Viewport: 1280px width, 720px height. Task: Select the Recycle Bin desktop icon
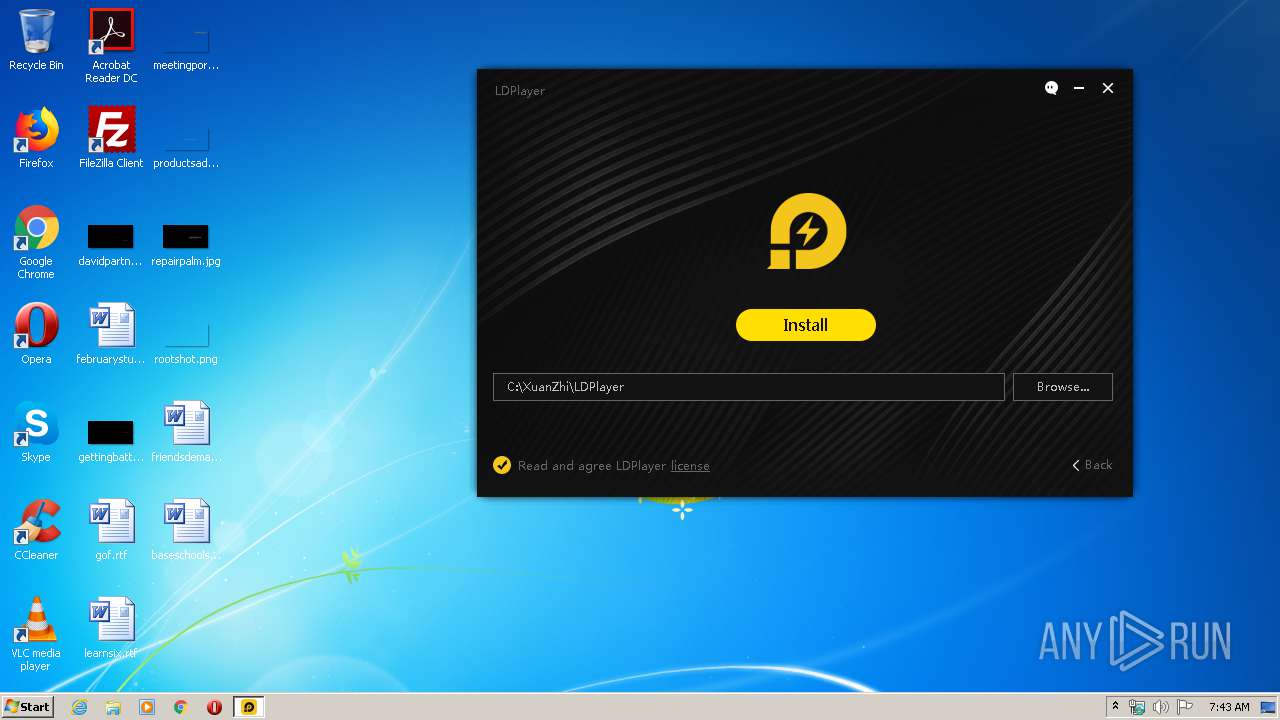tap(36, 40)
